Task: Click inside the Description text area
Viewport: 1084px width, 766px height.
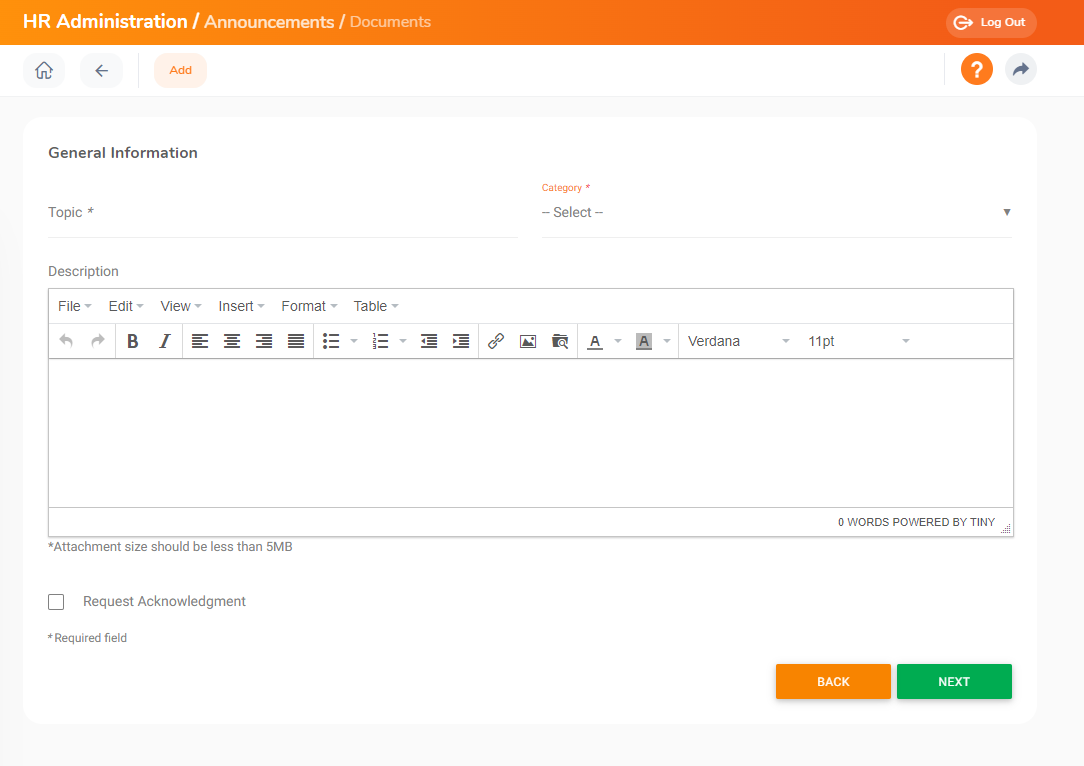Action: pyautogui.click(x=531, y=433)
